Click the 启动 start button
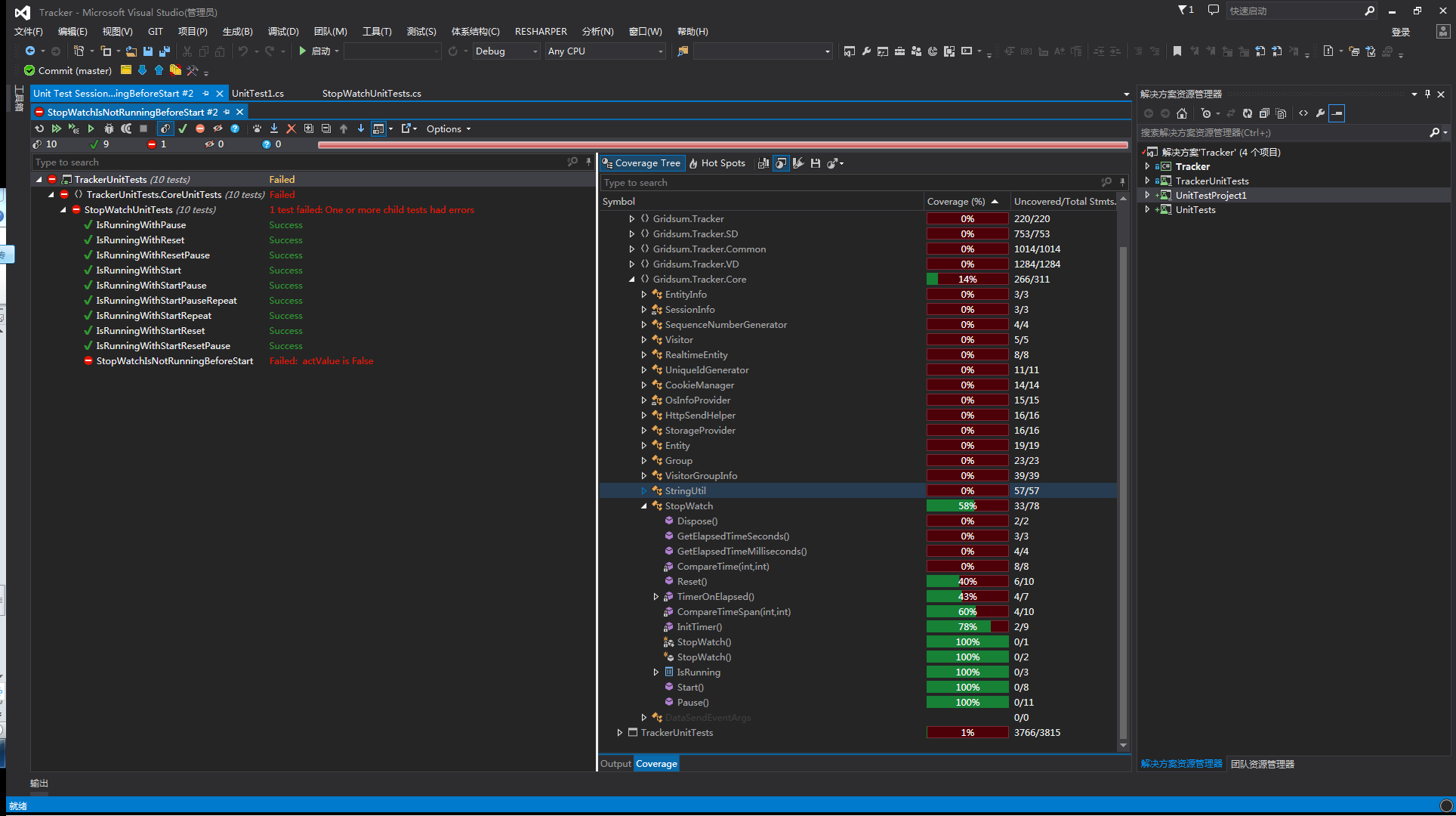 point(316,51)
